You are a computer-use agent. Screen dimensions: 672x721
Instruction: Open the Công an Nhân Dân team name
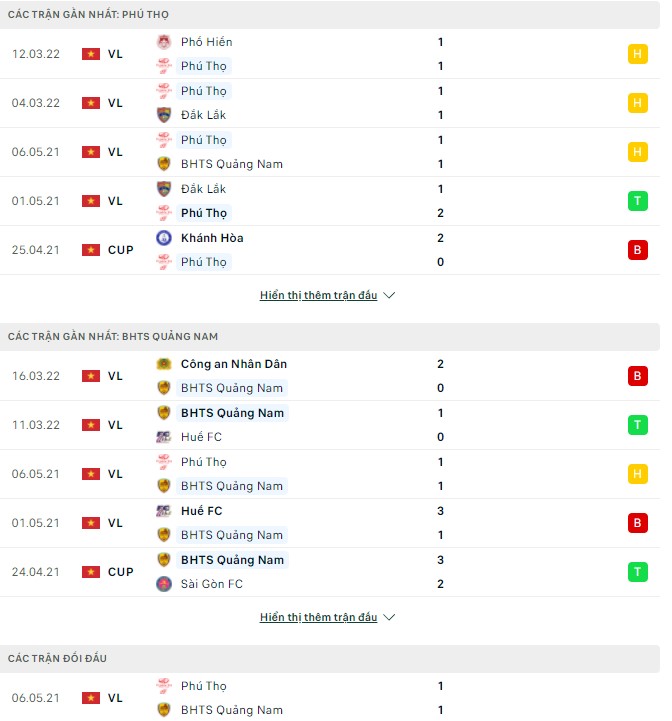coord(231,364)
